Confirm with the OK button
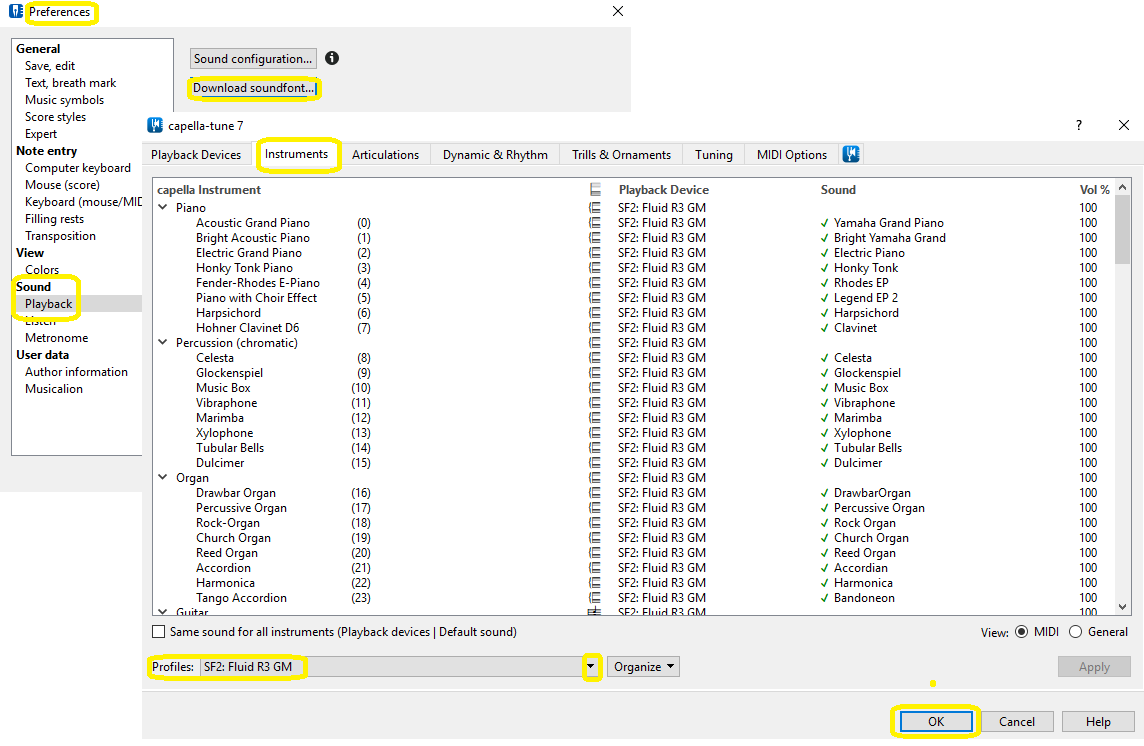This screenshot has height=746, width=1144. [936, 721]
